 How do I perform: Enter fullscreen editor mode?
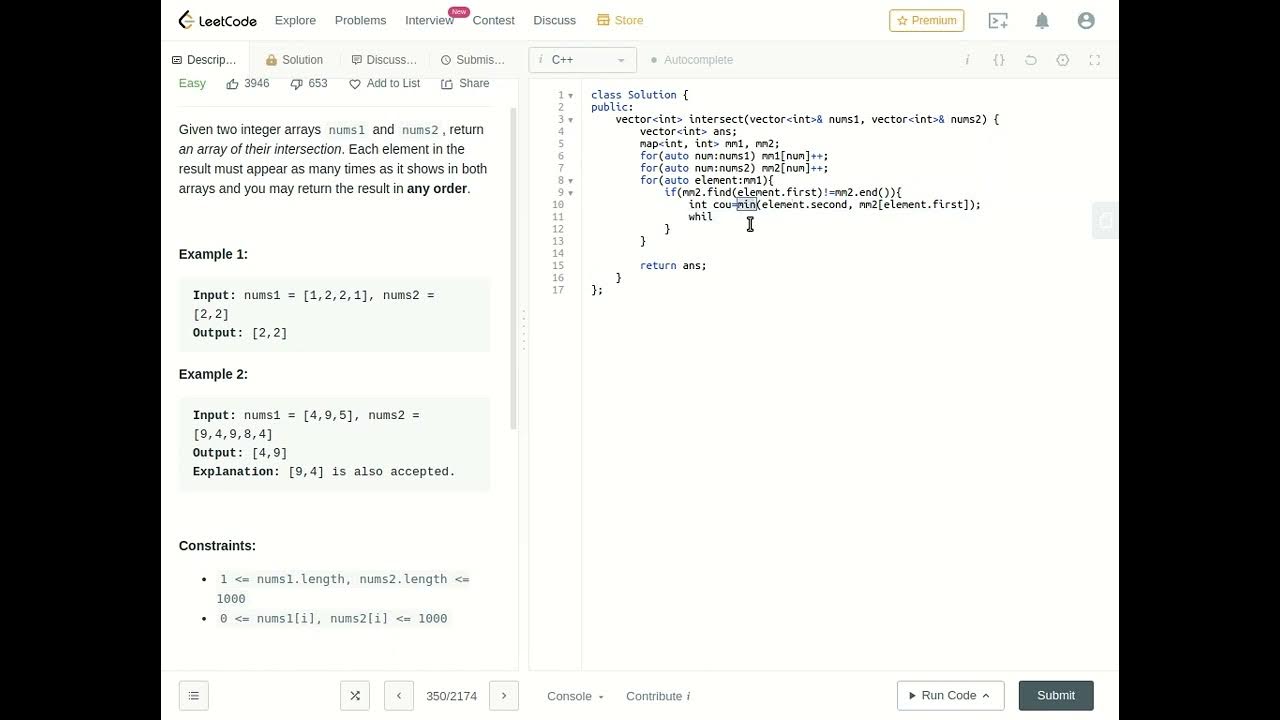(x=1094, y=60)
